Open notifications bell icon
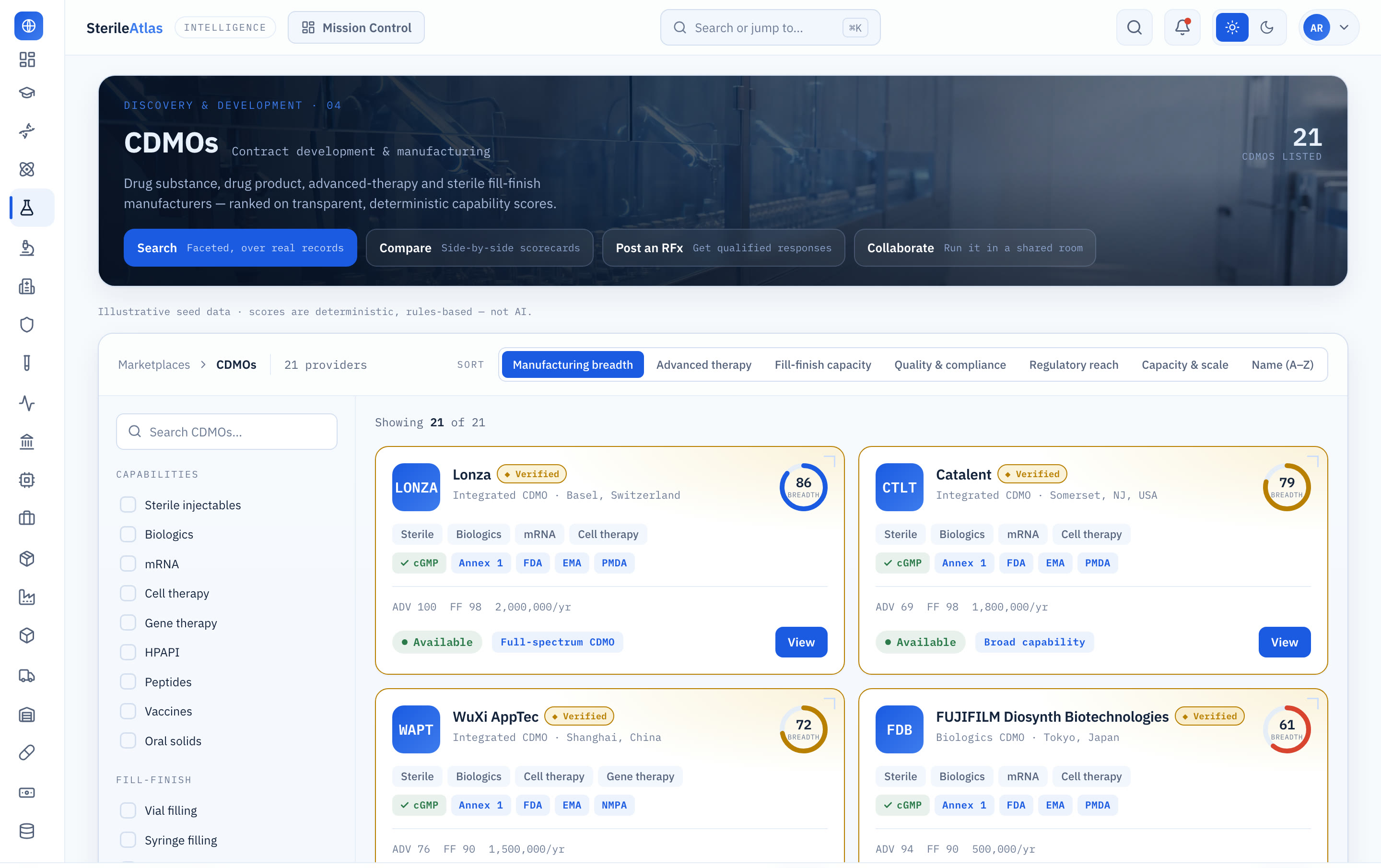 click(x=1182, y=27)
